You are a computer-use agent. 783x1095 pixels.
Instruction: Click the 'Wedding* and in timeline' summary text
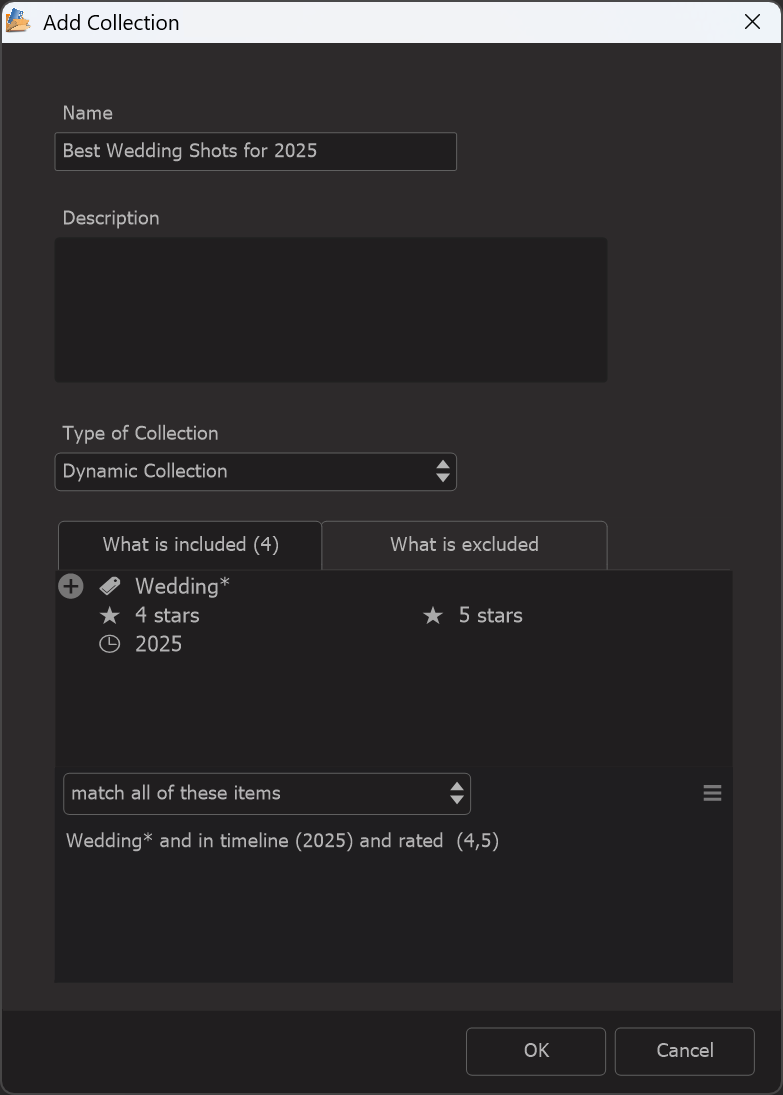point(283,841)
